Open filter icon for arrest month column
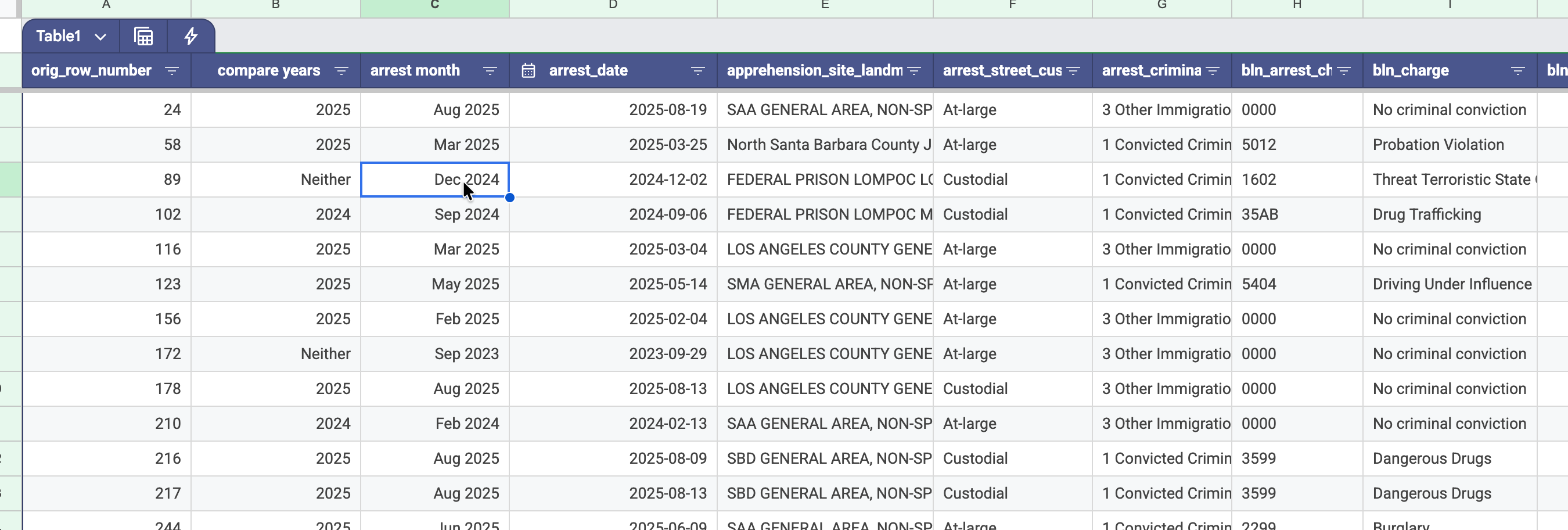This screenshot has width=1568, height=530. (x=490, y=71)
